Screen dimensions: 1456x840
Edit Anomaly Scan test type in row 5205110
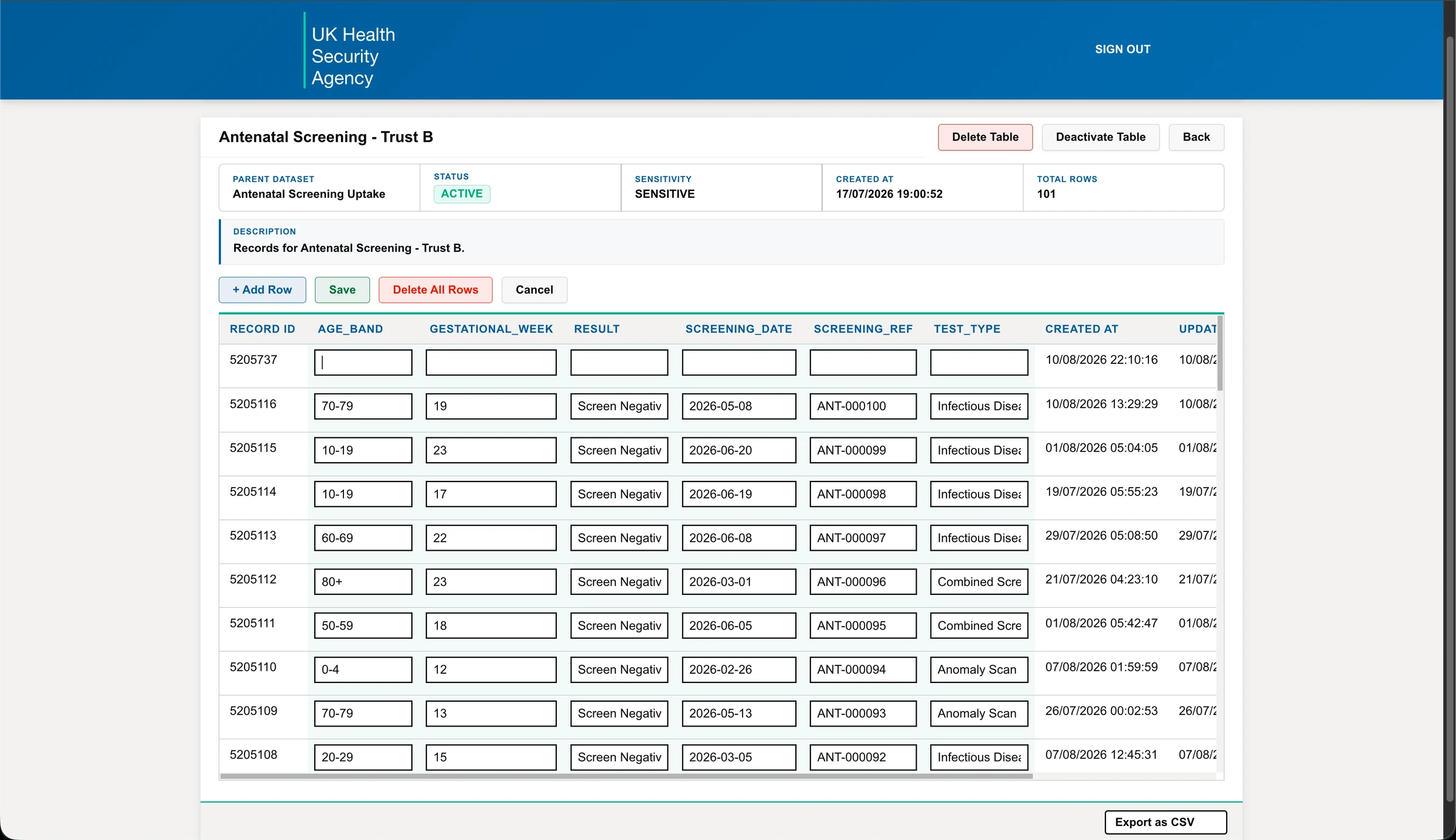point(979,670)
